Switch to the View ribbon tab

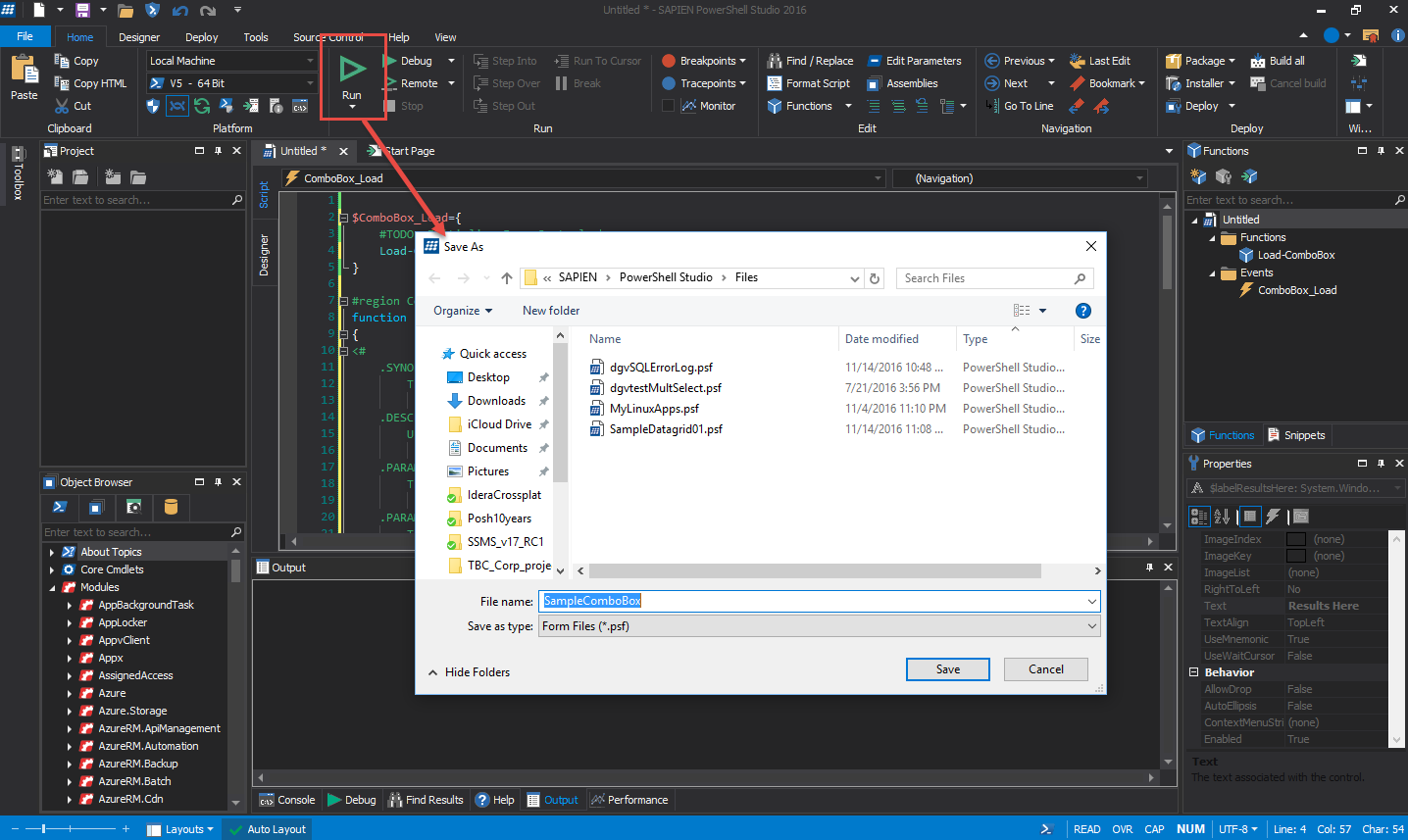(445, 37)
